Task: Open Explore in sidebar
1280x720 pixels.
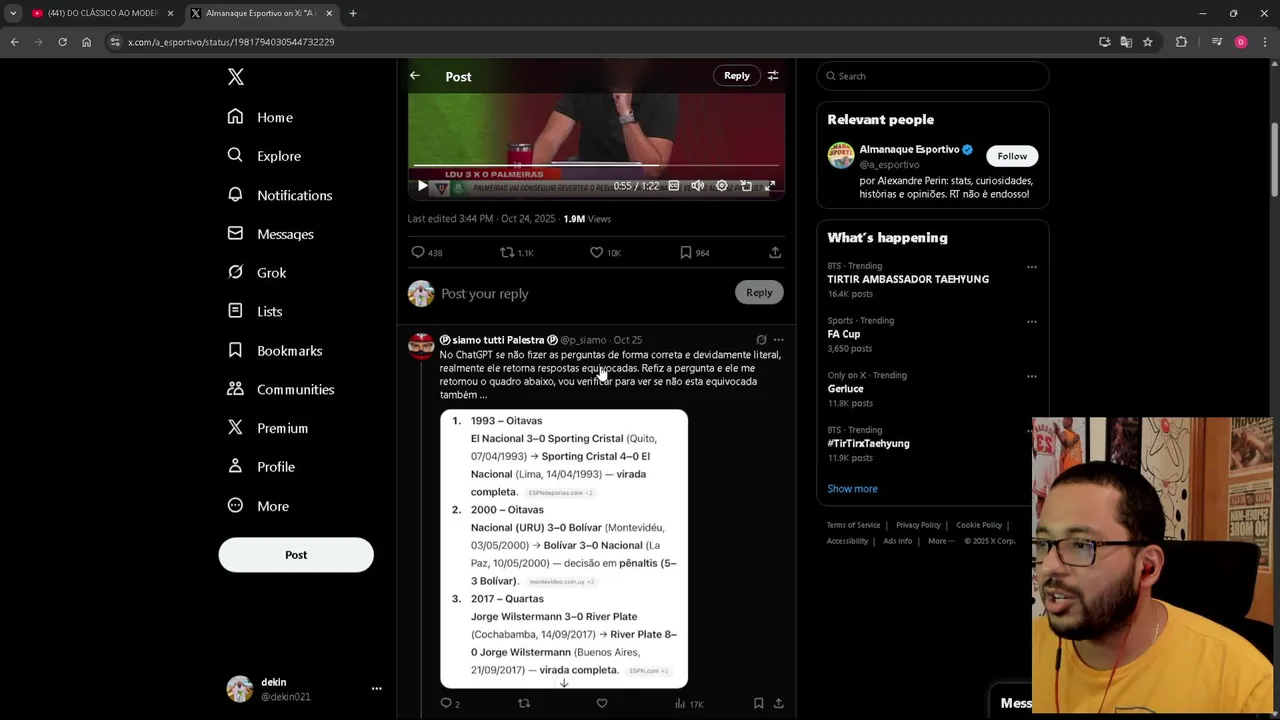Action: pos(264,156)
